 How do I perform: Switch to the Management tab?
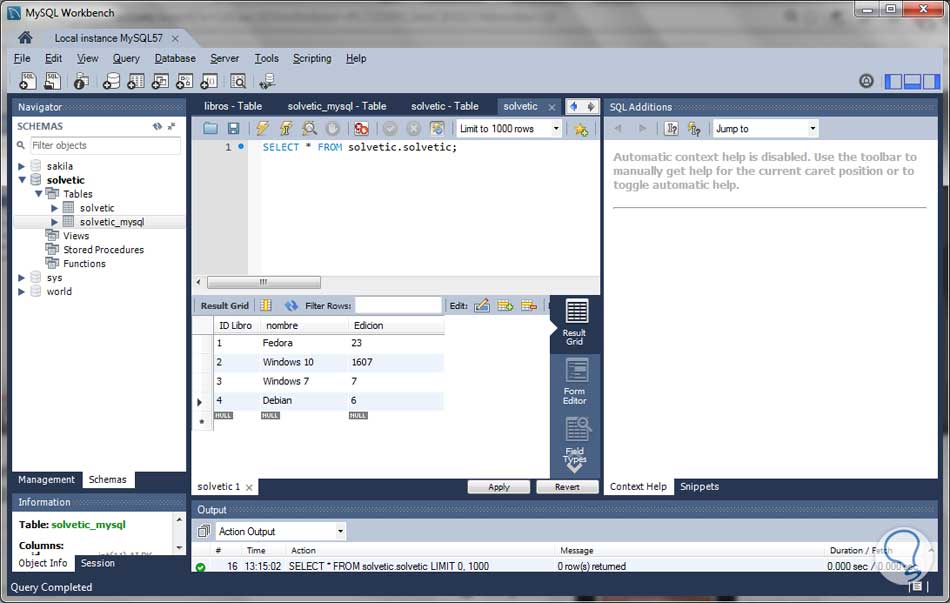pyautogui.click(x=46, y=479)
